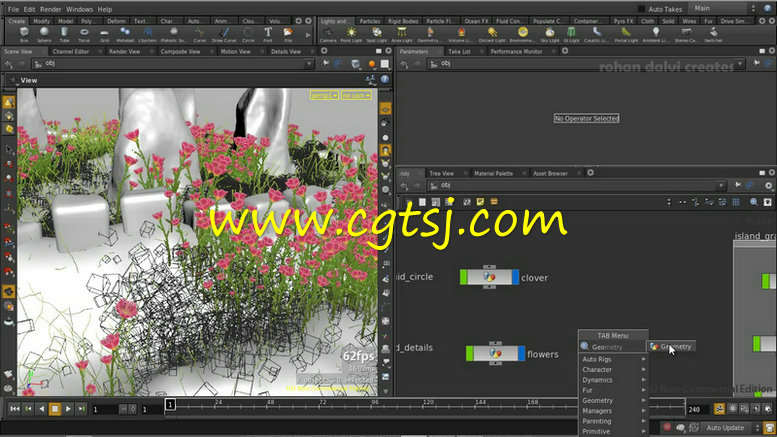Toggle pin on Parameters pane
Viewport: 777px width, 437px height.
(x=756, y=63)
